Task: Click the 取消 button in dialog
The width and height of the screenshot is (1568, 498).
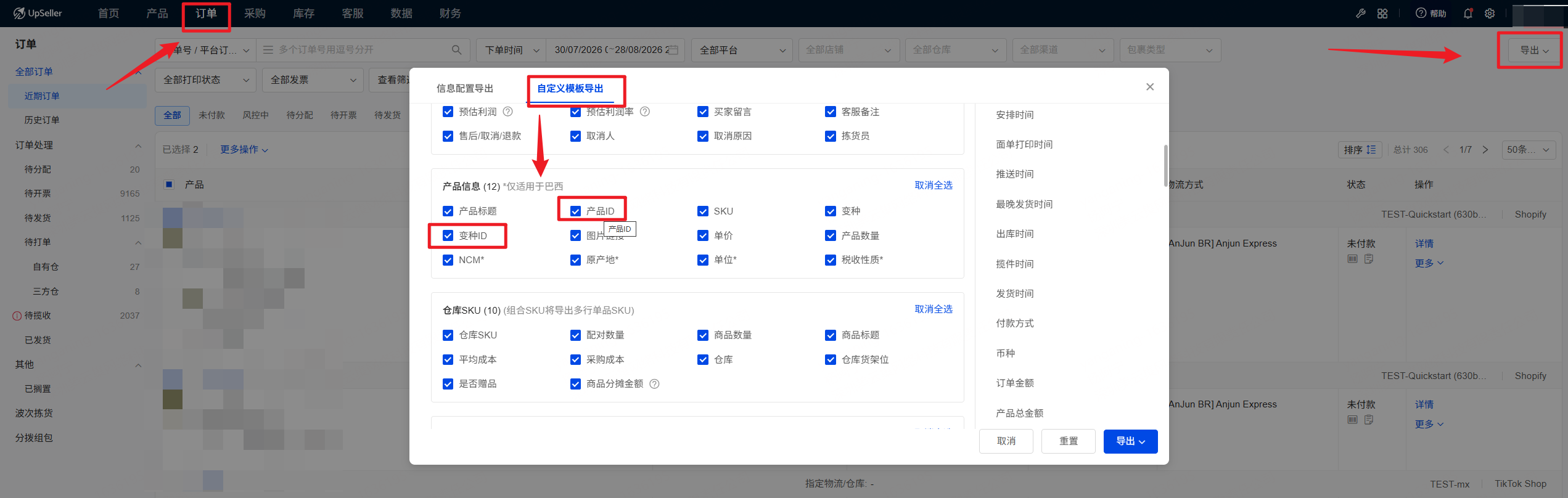Action: (1006, 441)
